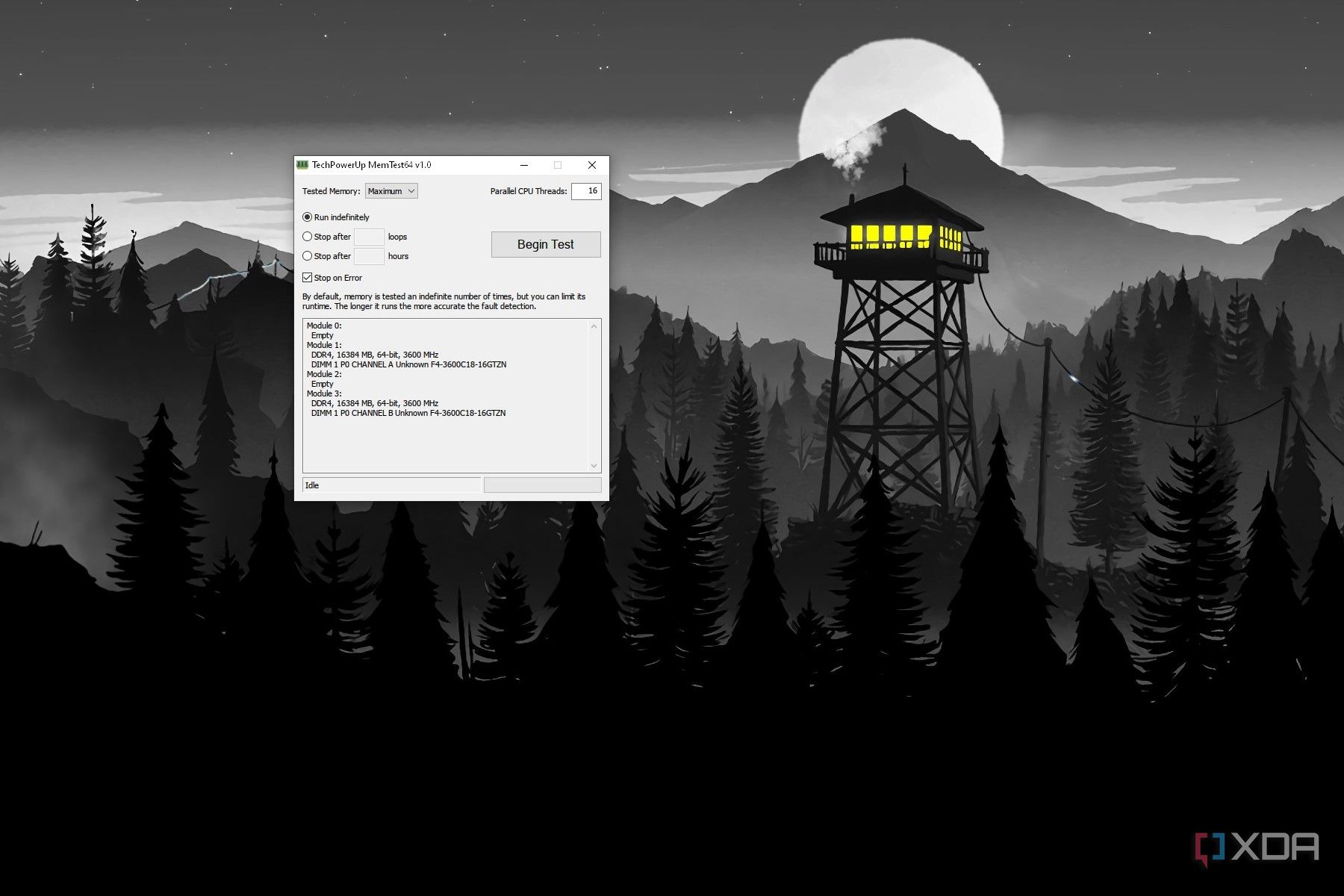This screenshot has height=896, width=1344.
Task: Click the DDR4 line under Module 3
Action: click(375, 403)
